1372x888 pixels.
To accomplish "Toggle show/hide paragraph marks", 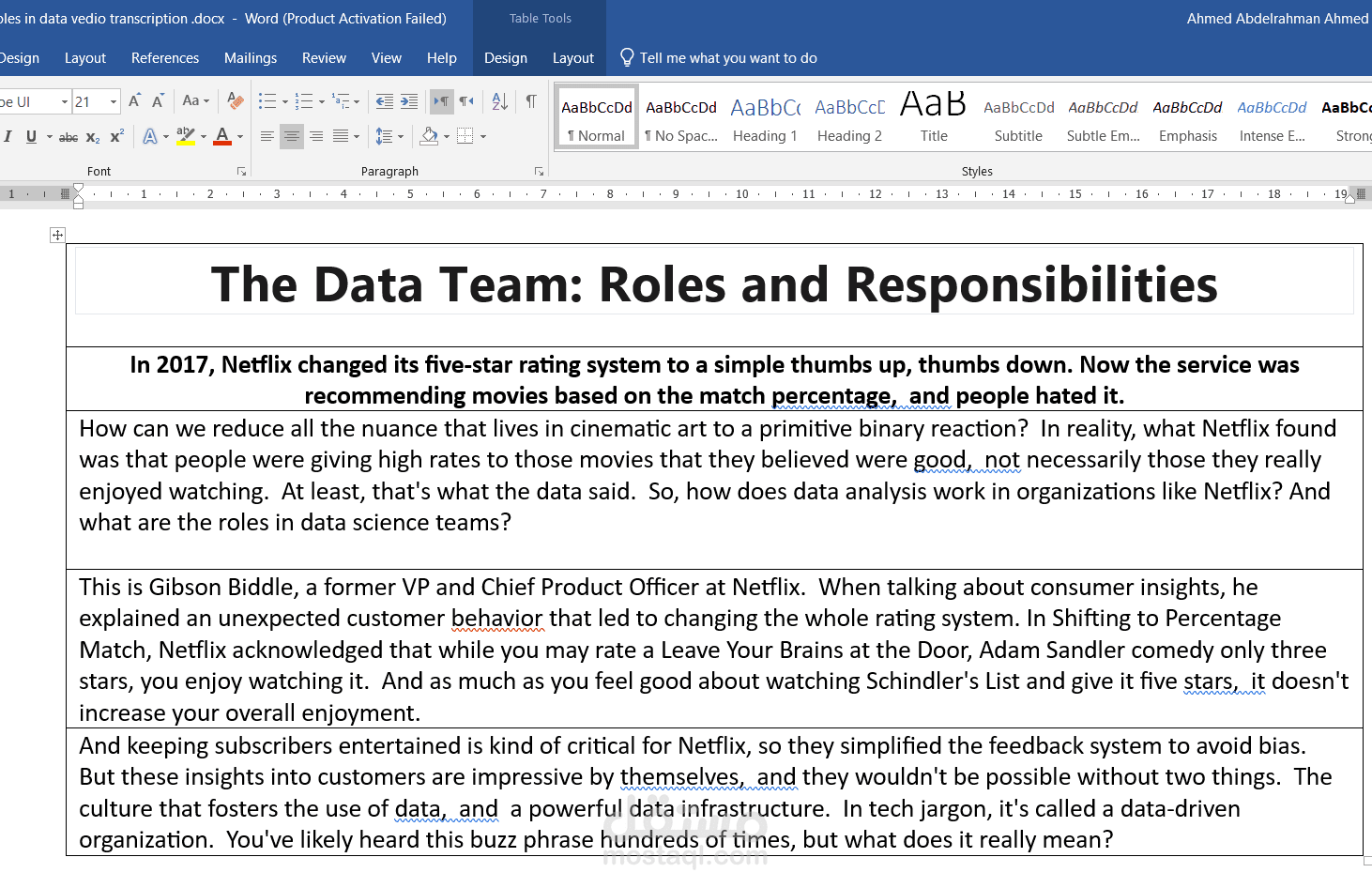I will click(531, 101).
